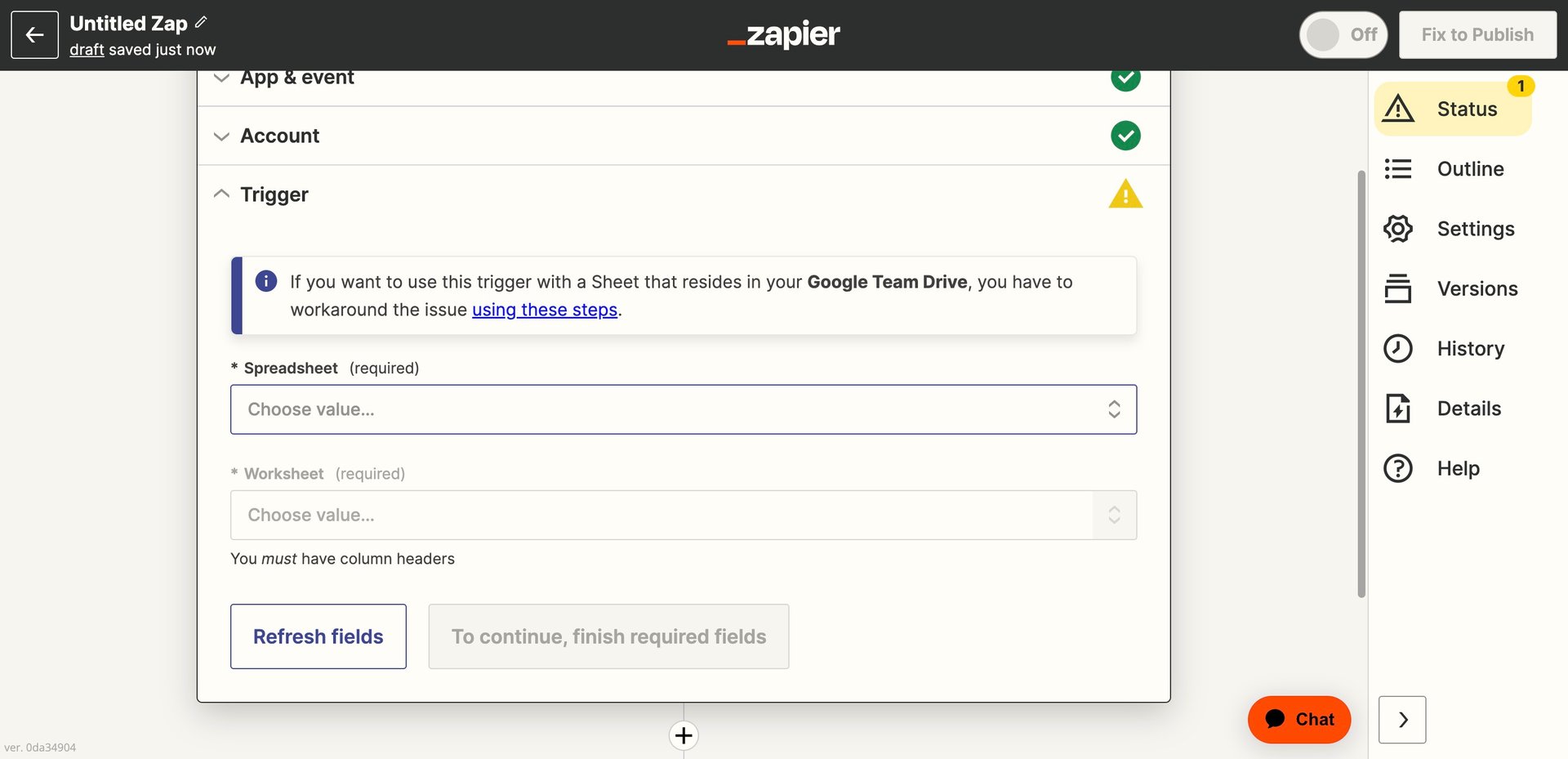Click the Trigger yellow warning icon

(x=1125, y=194)
